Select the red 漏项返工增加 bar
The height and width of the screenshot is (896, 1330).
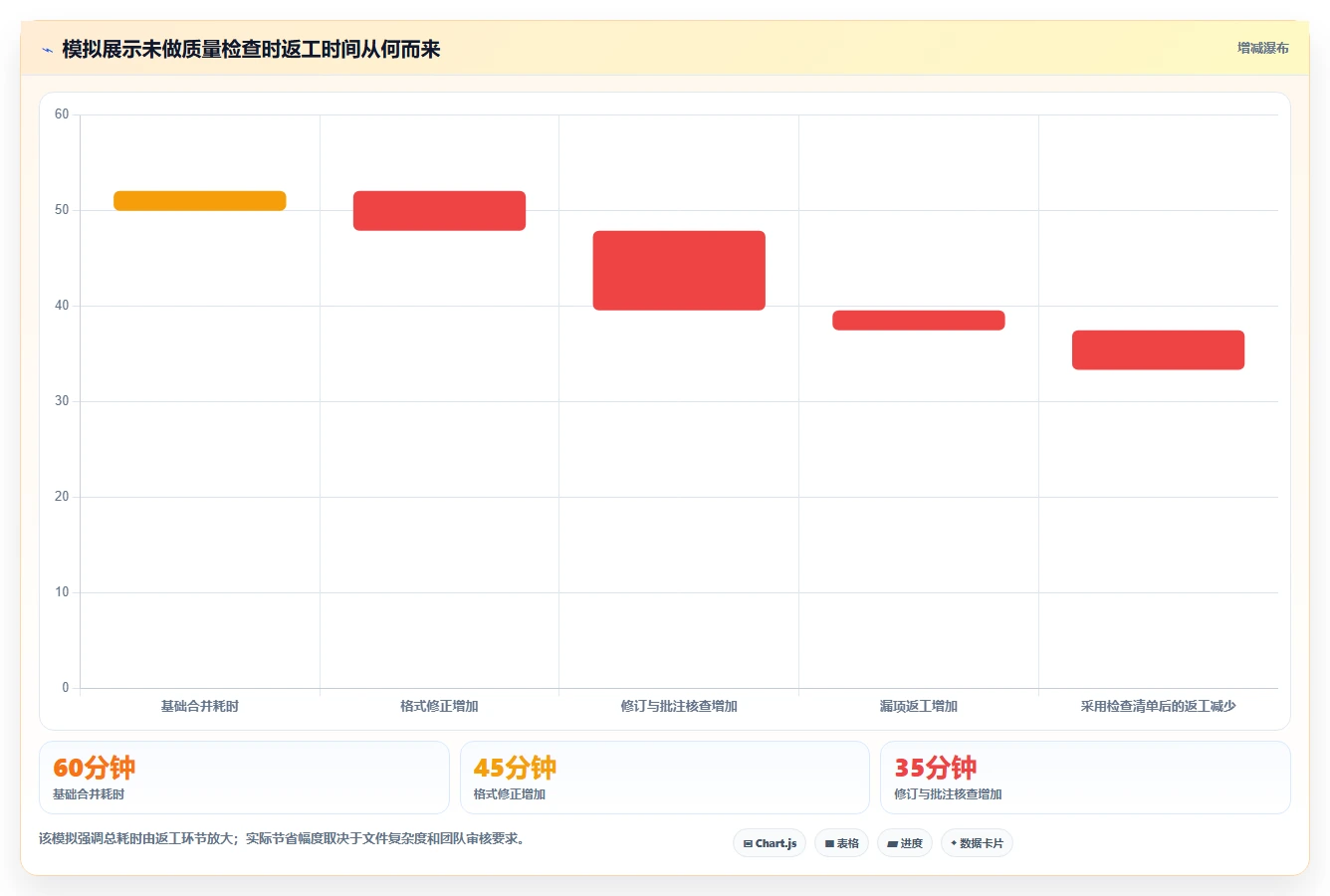(919, 320)
